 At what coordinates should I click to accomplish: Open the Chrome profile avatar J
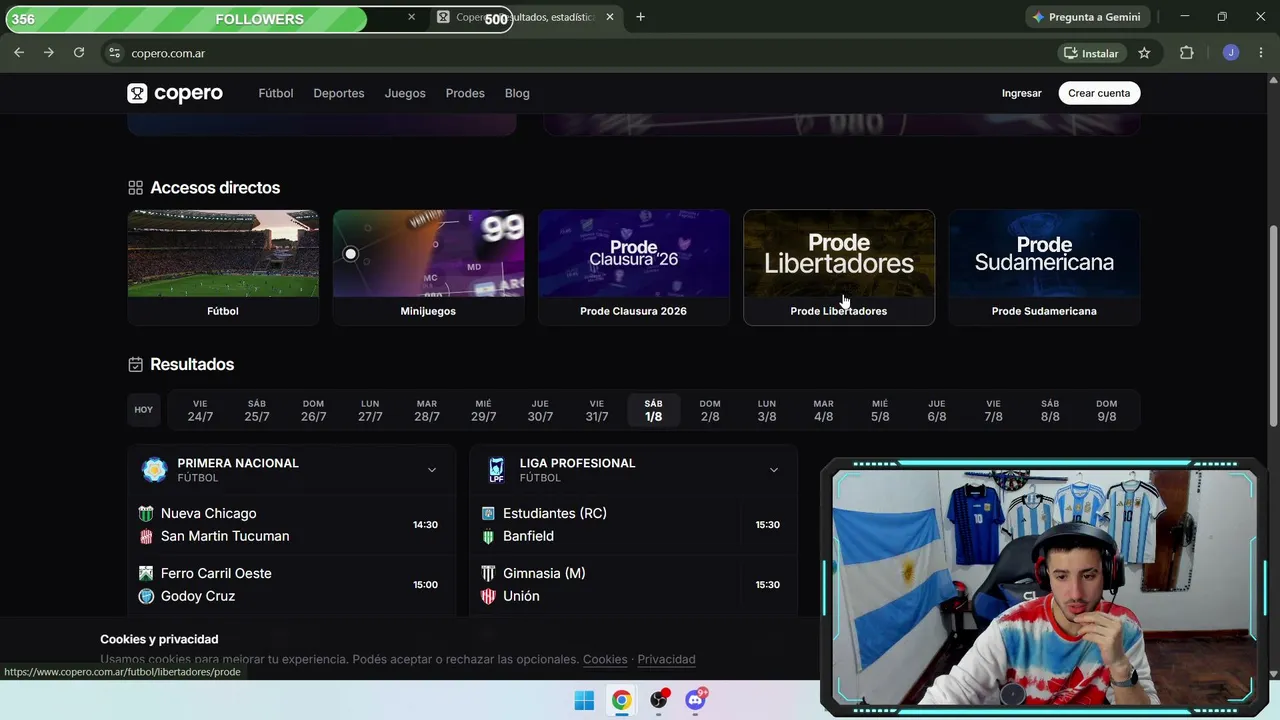pos(1231,53)
